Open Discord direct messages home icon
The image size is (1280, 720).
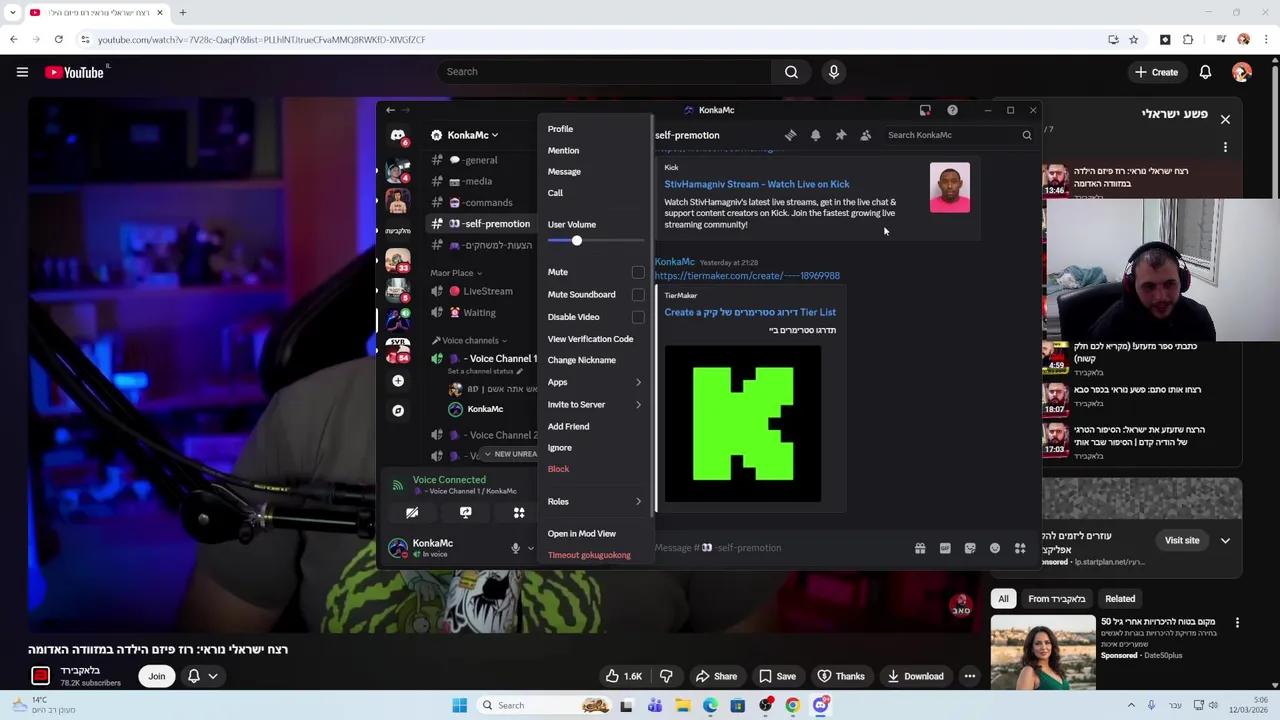pos(398,135)
